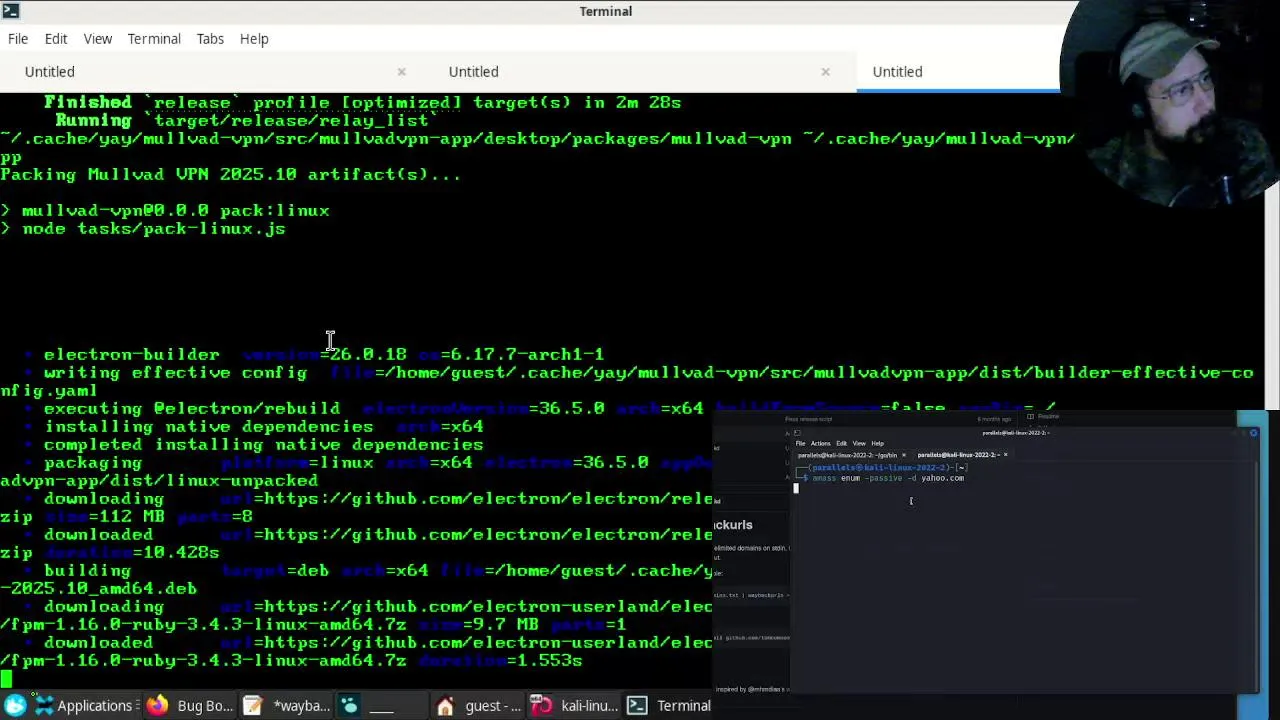Click the 'Packing Mullvad VPN 2025.10 artifact(s)...' line
The width and height of the screenshot is (1280, 720).
coord(231,174)
